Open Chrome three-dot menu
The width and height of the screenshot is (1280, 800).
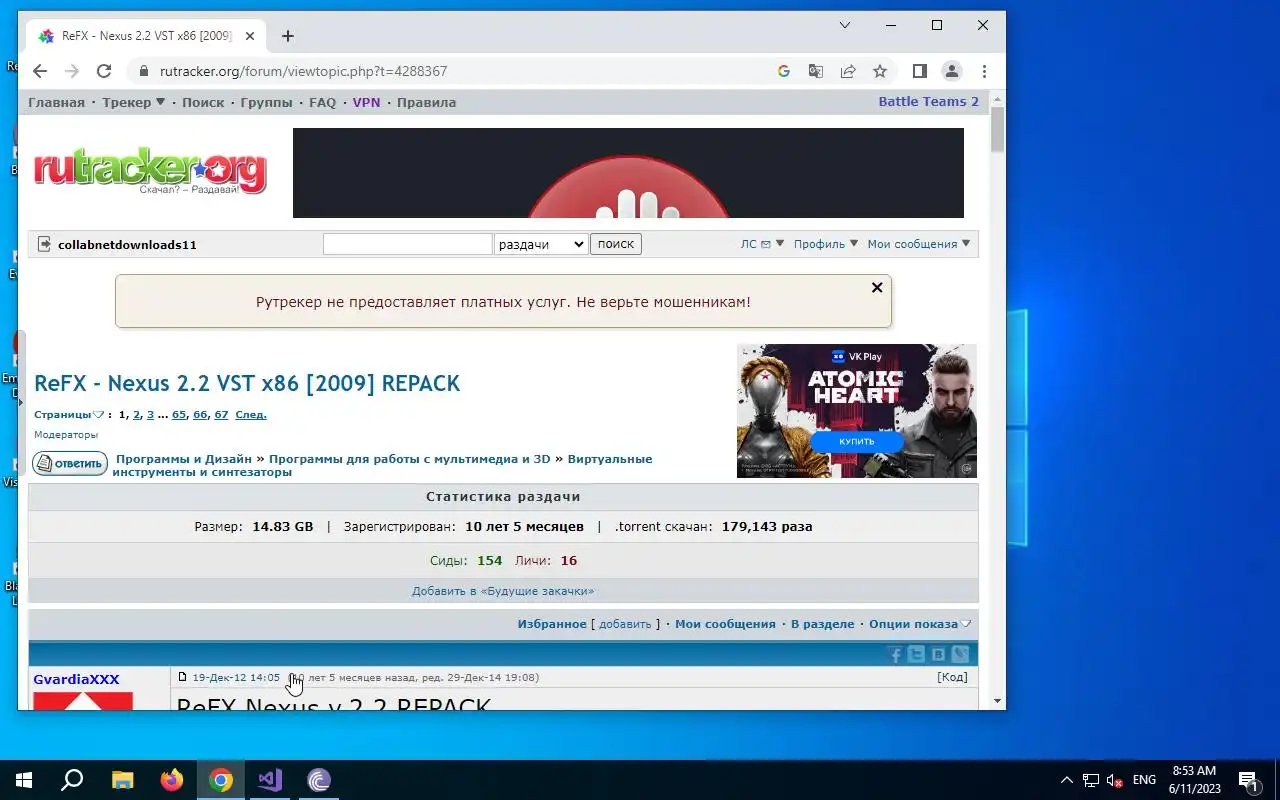[x=985, y=71]
